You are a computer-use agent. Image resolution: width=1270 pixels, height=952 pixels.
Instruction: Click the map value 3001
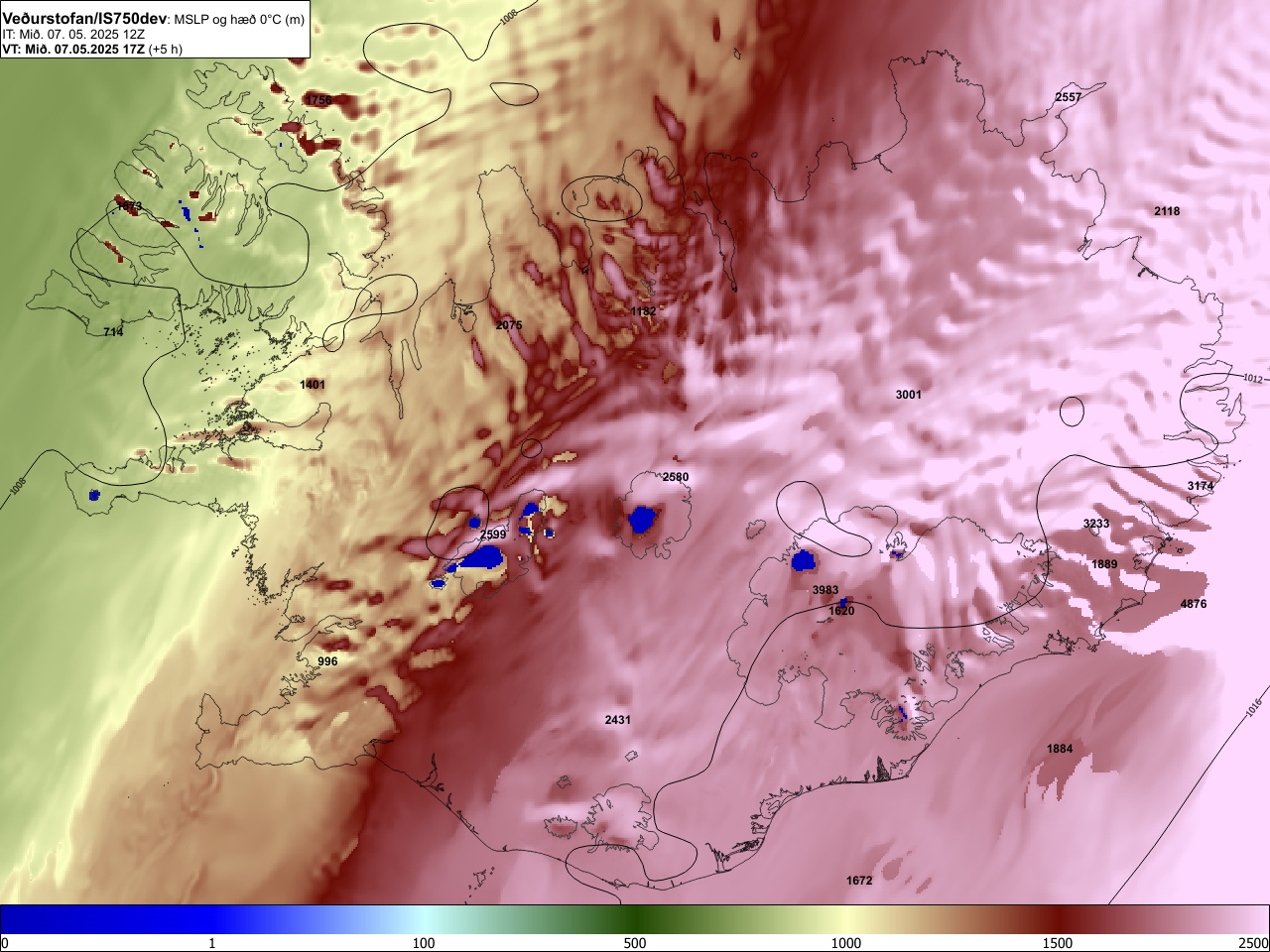tap(908, 395)
